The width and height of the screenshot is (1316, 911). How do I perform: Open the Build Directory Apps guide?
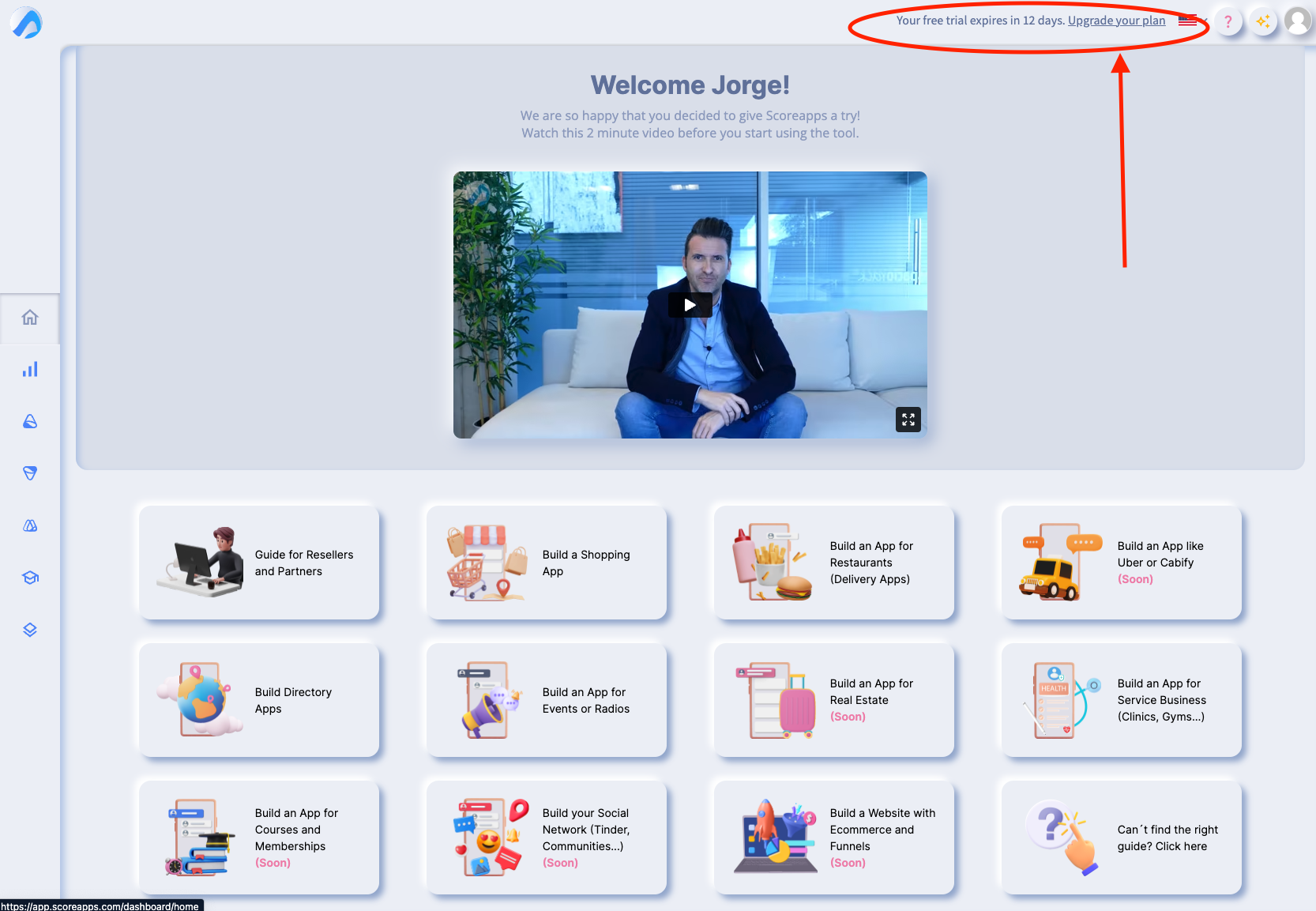click(259, 700)
